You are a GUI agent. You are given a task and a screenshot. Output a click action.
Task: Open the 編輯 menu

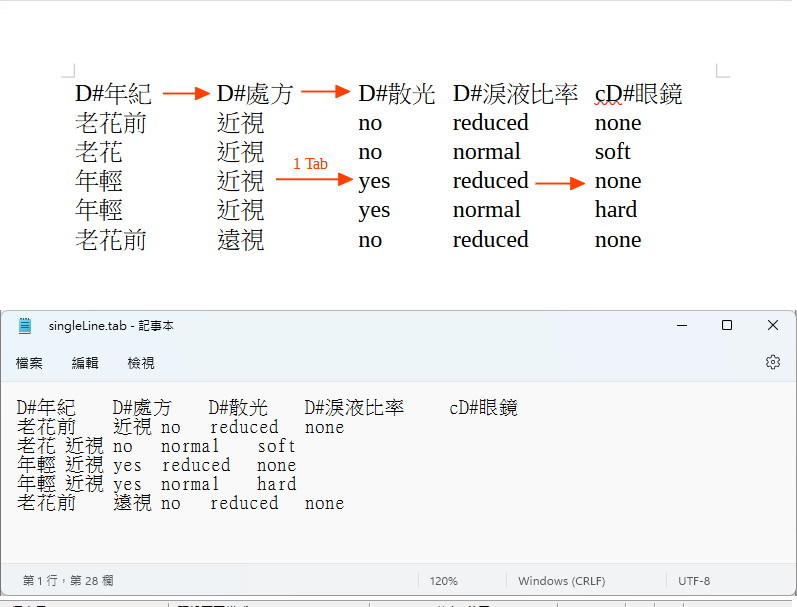[x=85, y=363]
